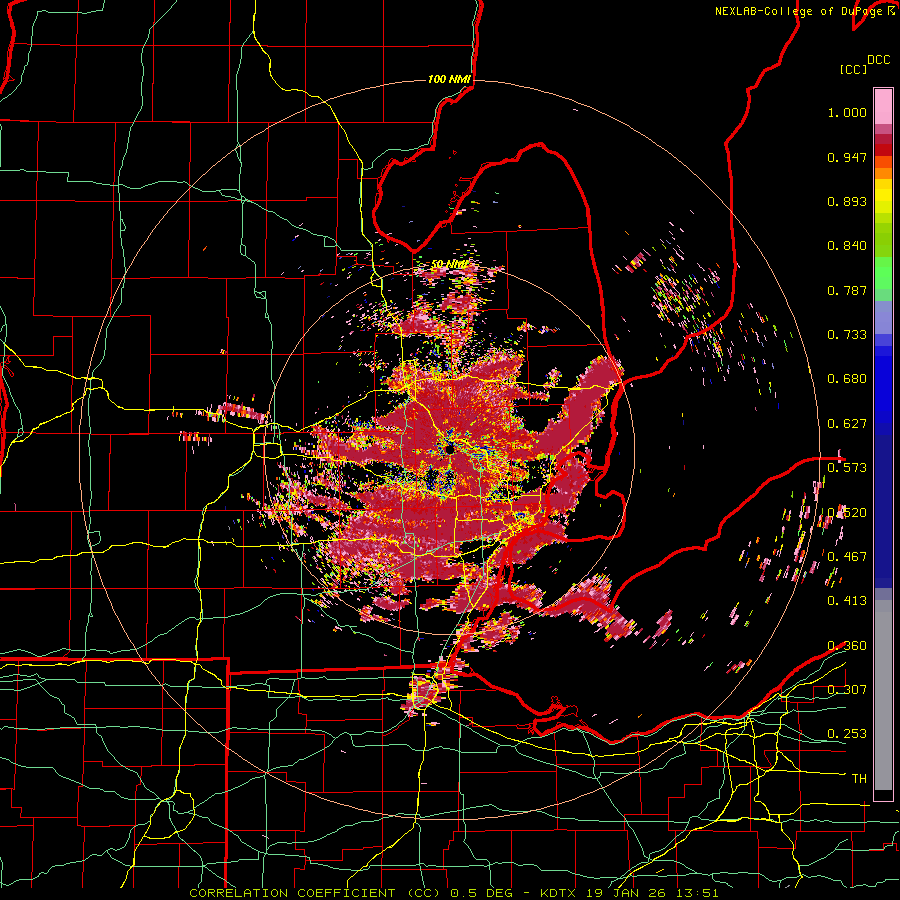The height and width of the screenshot is (900, 900).
Task: Pick the gray swatch on the color bar
Action: tap(883, 700)
